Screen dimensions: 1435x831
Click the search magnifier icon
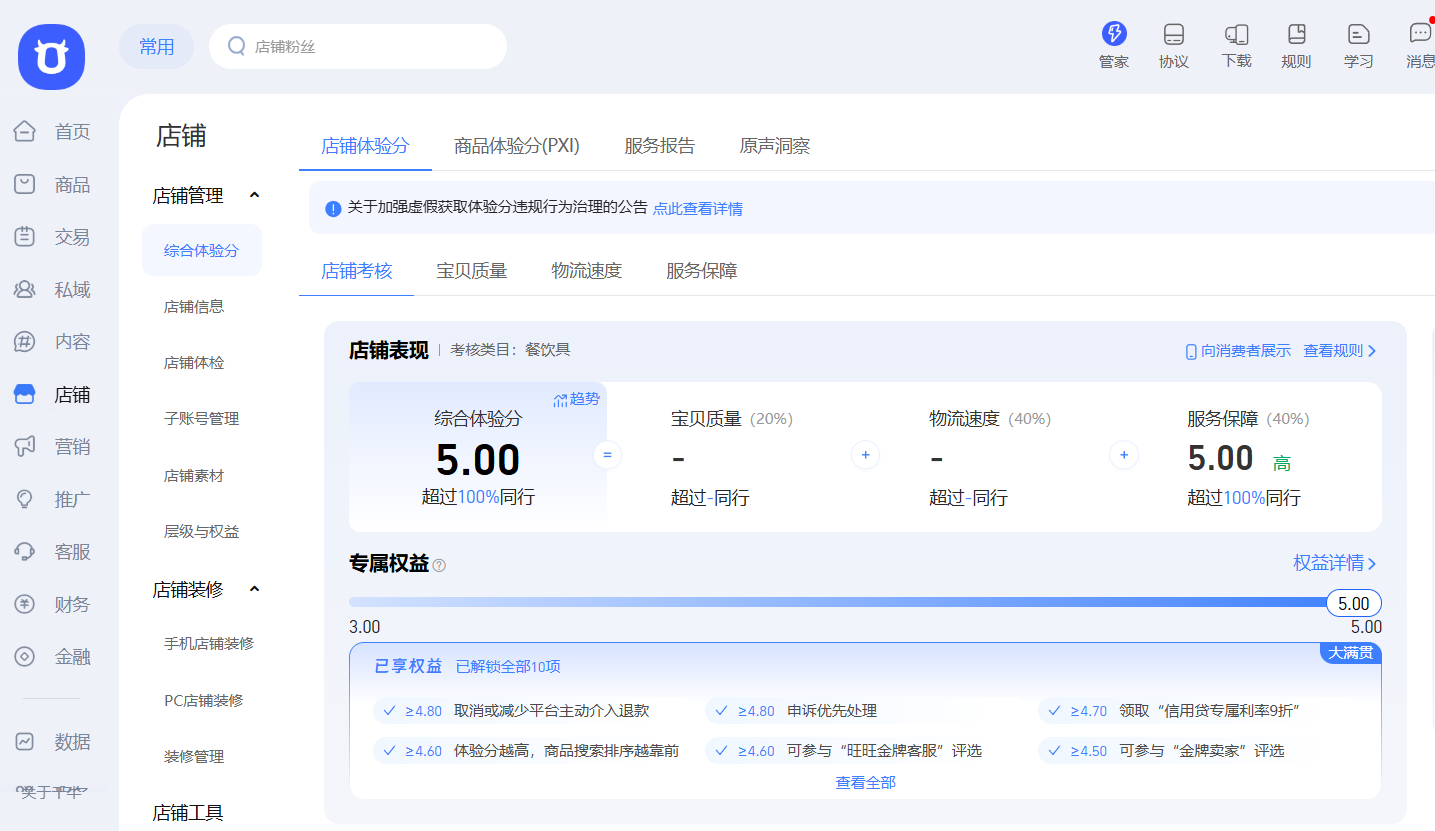[237, 46]
